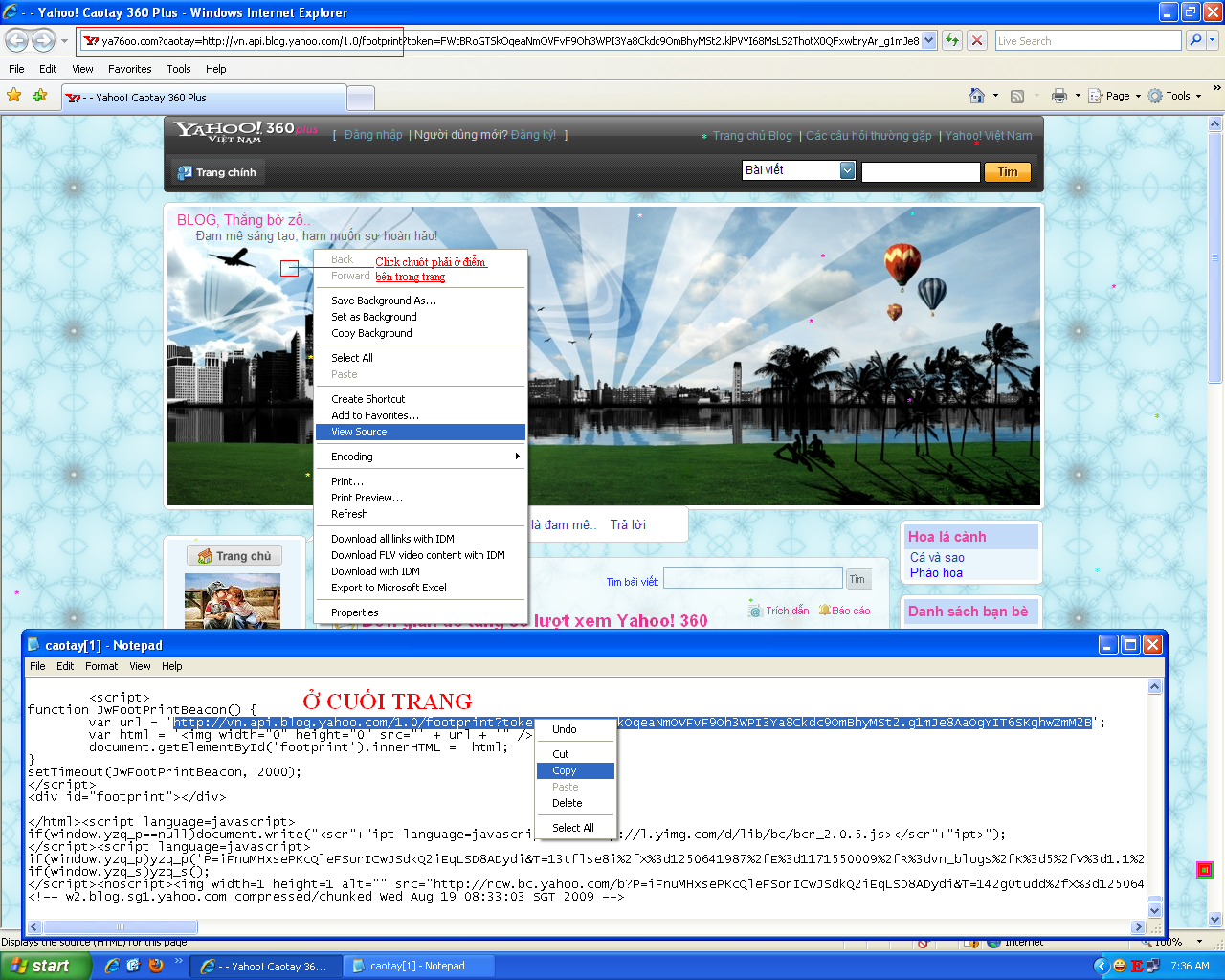
Task: Open Favorites in Internet Explorer's menu bar
Action: click(x=129, y=69)
